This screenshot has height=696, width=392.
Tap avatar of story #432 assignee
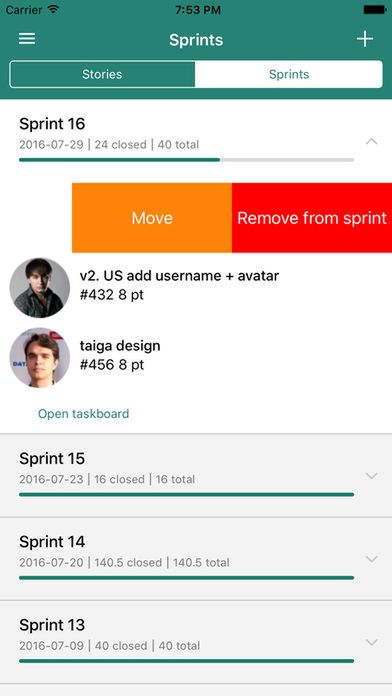point(40,288)
